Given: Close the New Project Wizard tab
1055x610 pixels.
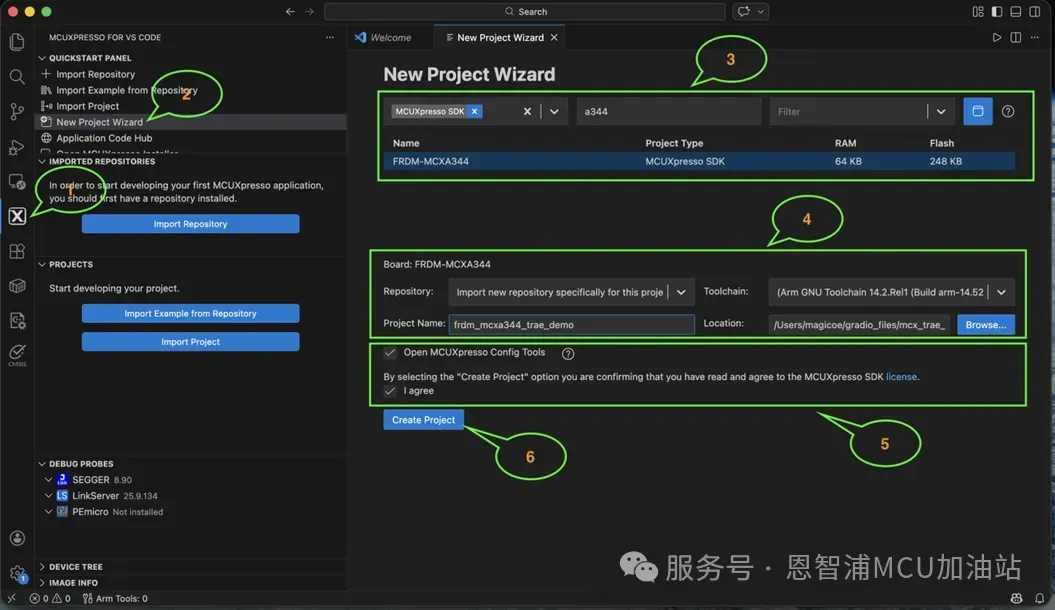Looking at the screenshot, I should pos(554,38).
